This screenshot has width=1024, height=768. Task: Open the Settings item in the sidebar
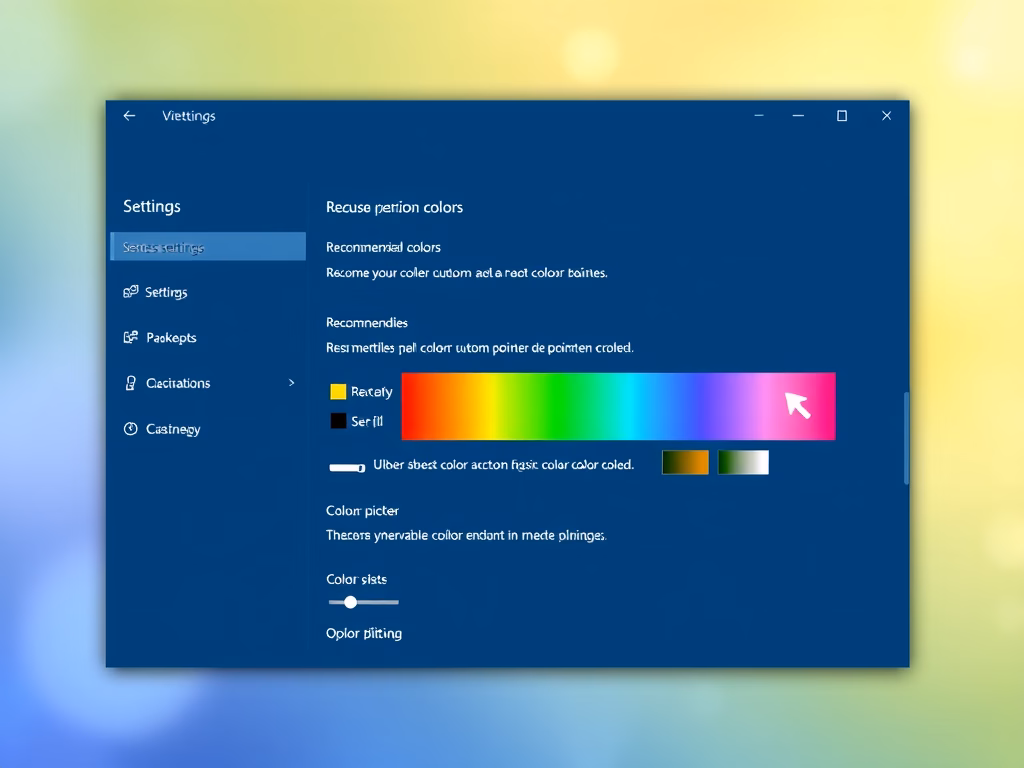[x=166, y=292]
